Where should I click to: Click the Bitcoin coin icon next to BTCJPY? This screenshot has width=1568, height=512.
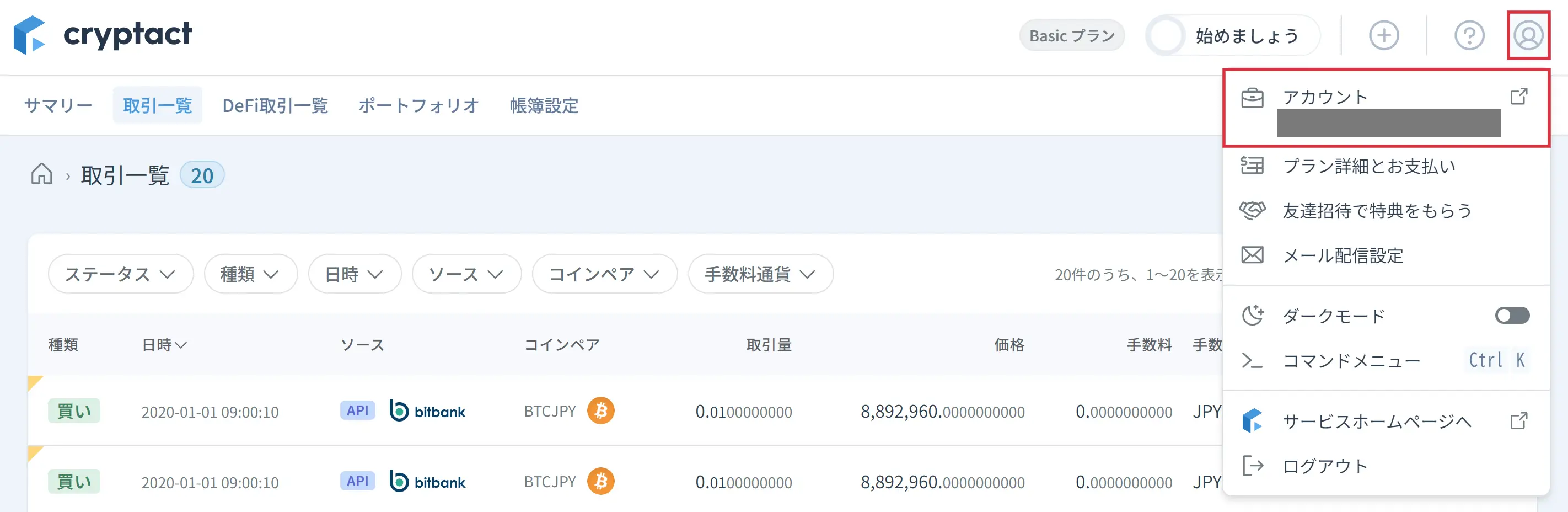[x=602, y=411]
